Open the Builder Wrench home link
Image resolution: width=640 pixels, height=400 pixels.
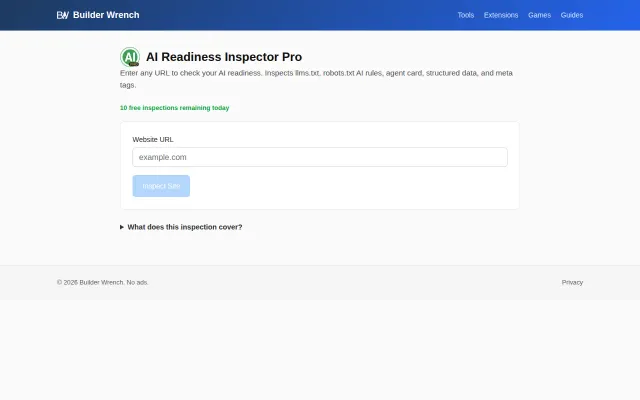(98, 15)
